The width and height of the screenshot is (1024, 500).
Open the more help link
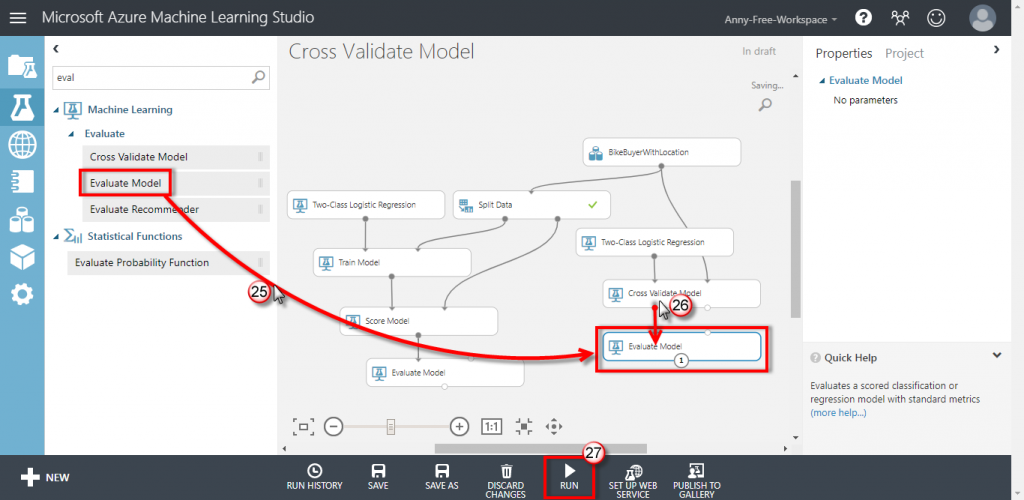tap(838, 413)
